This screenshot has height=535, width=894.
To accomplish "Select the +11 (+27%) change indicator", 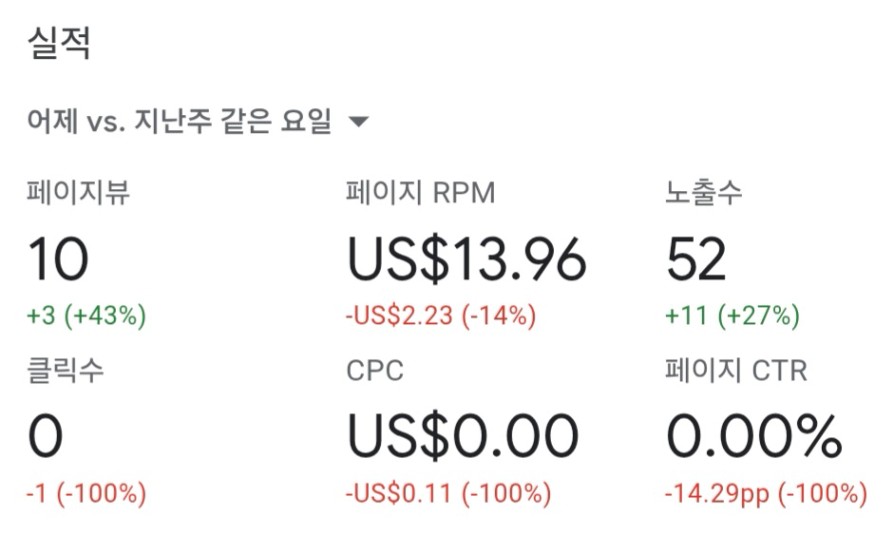I will pyautogui.click(x=733, y=315).
